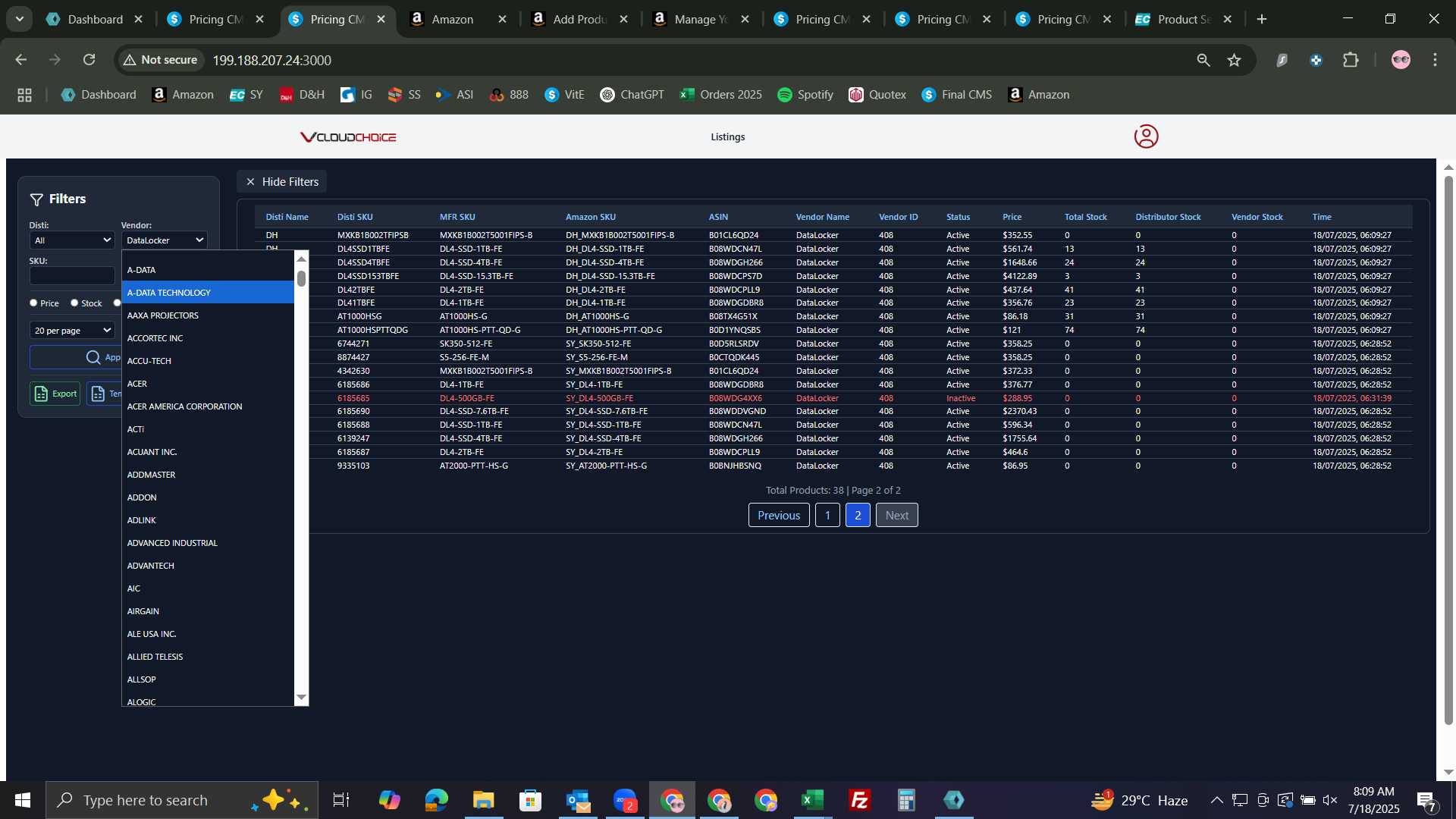Viewport: 1456px width, 819px height.
Task: Open the Final CMS bookmark
Action: click(x=956, y=95)
